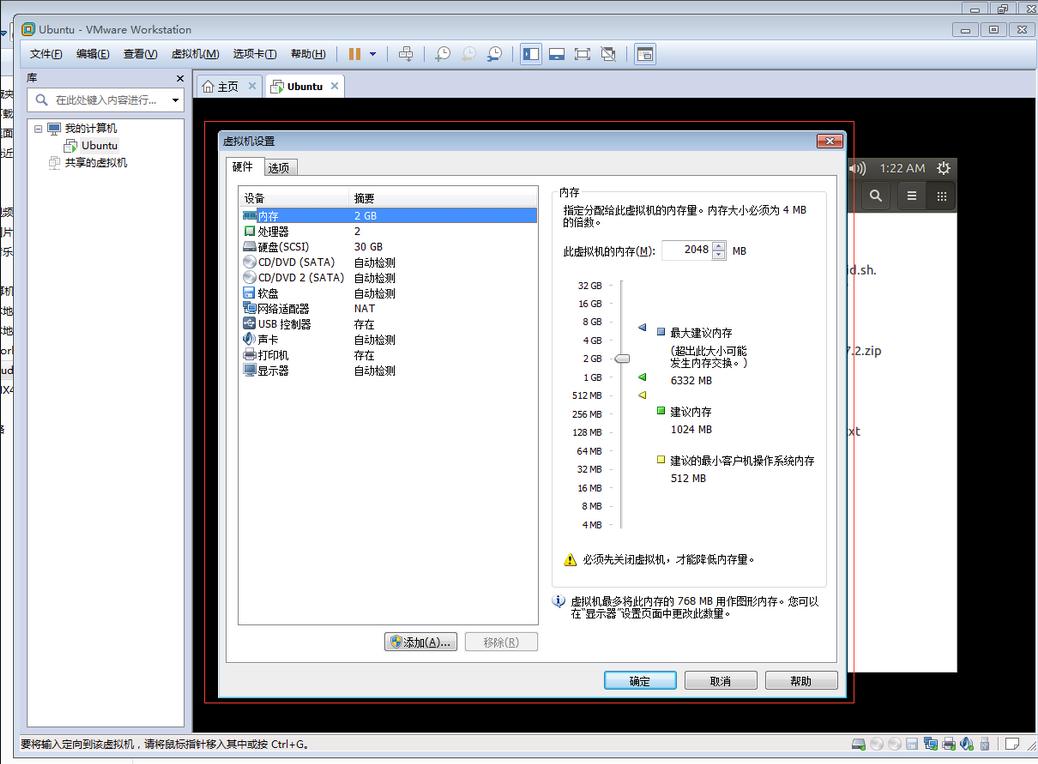This screenshot has width=1038, height=764.
Task: Click the 添加(A)... button
Action: coord(420,642)
